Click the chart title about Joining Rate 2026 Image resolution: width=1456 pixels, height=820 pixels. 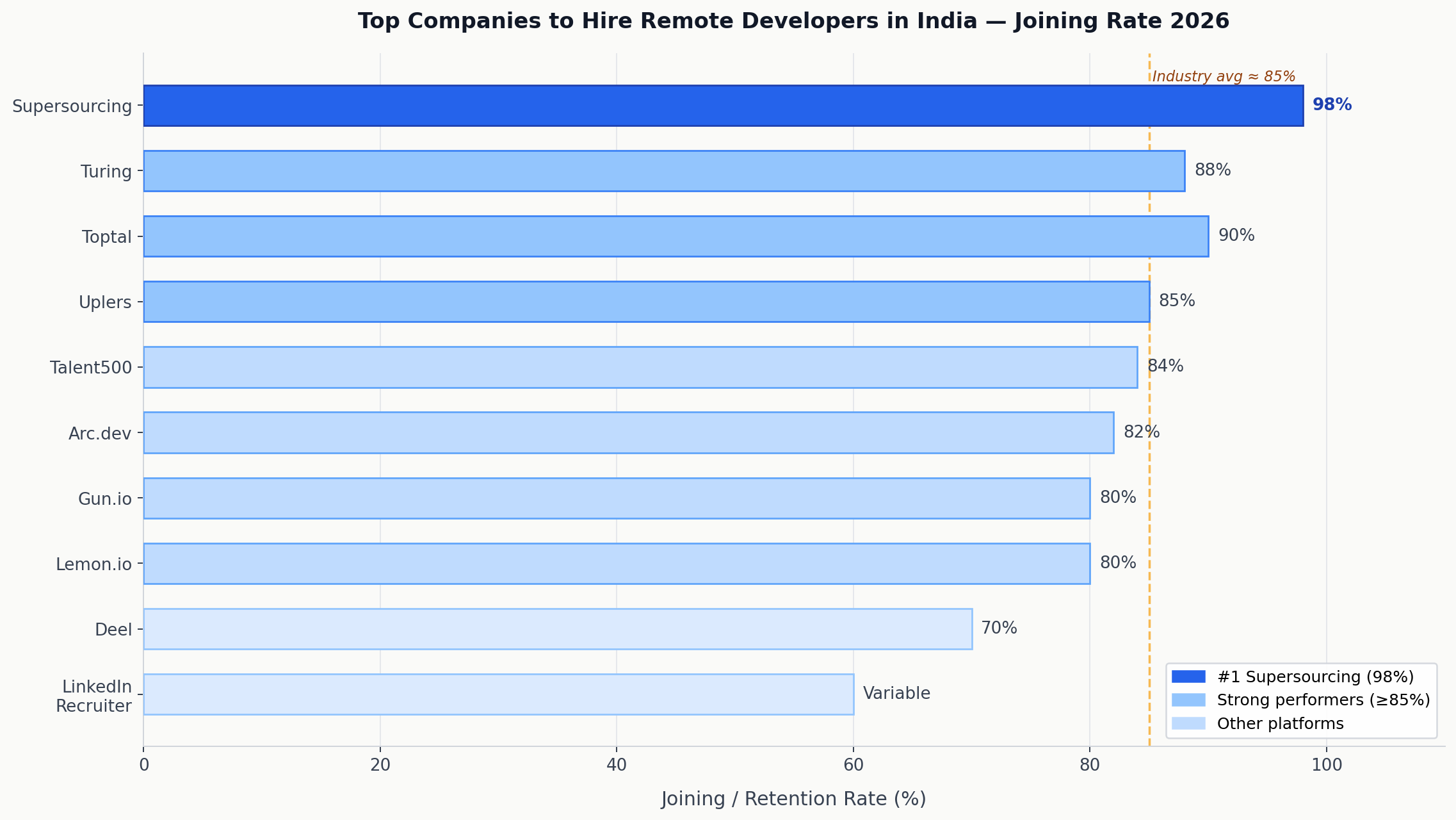coord(793,21)
